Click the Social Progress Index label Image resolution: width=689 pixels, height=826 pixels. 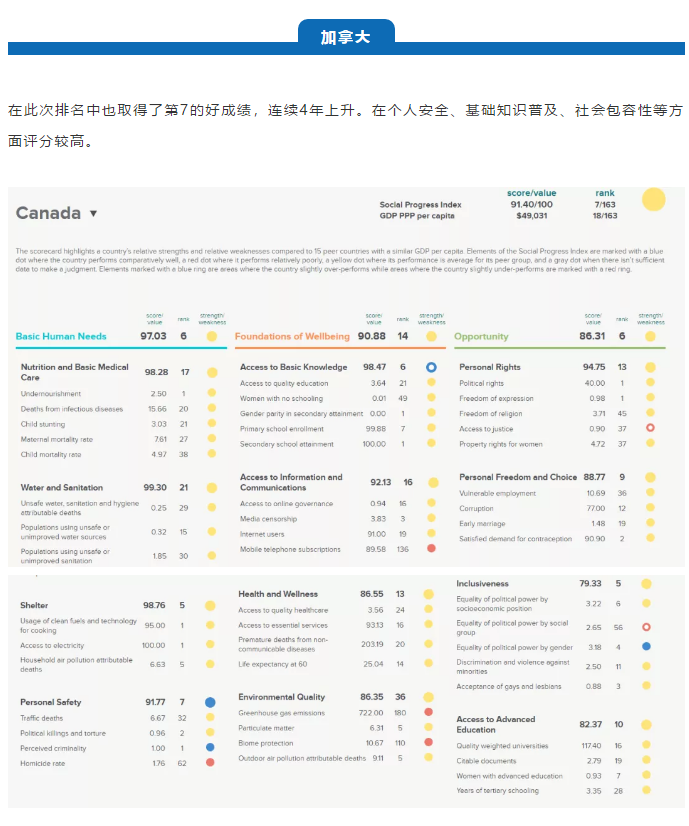(x=420, y=204)
